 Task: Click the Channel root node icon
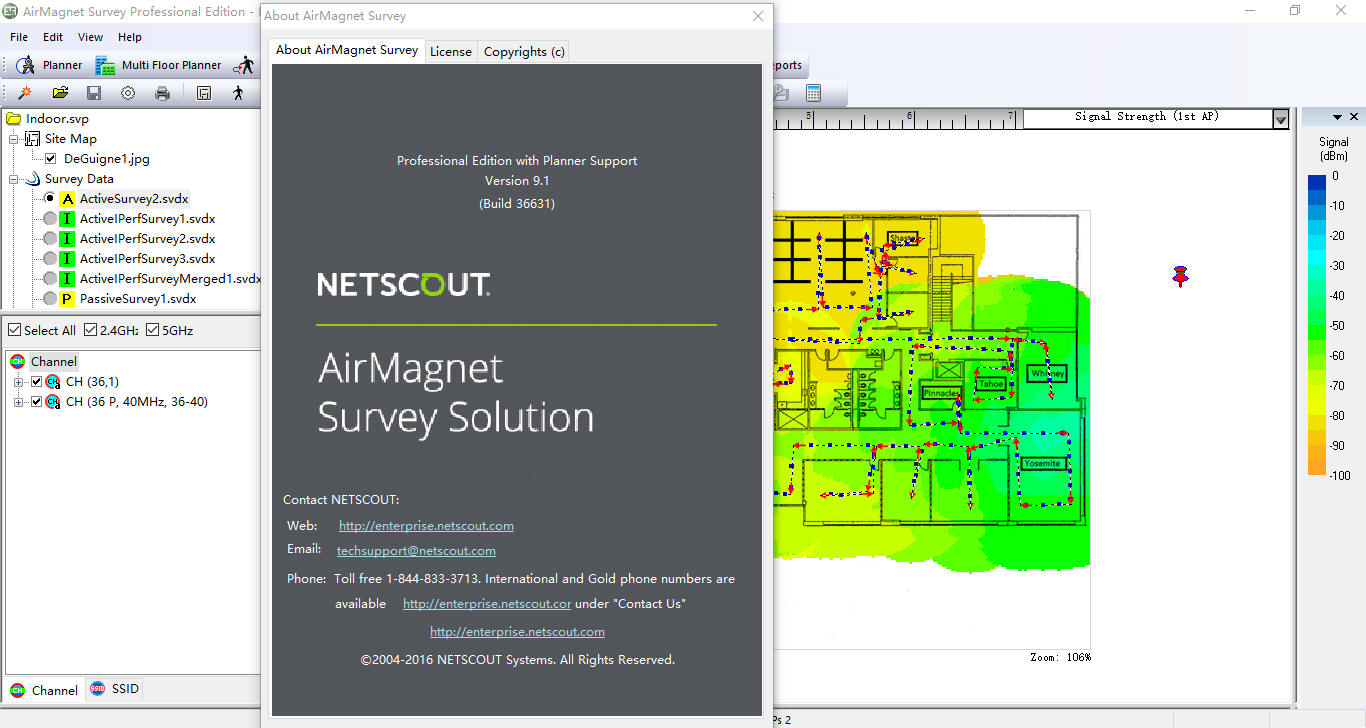pos(17,362)
